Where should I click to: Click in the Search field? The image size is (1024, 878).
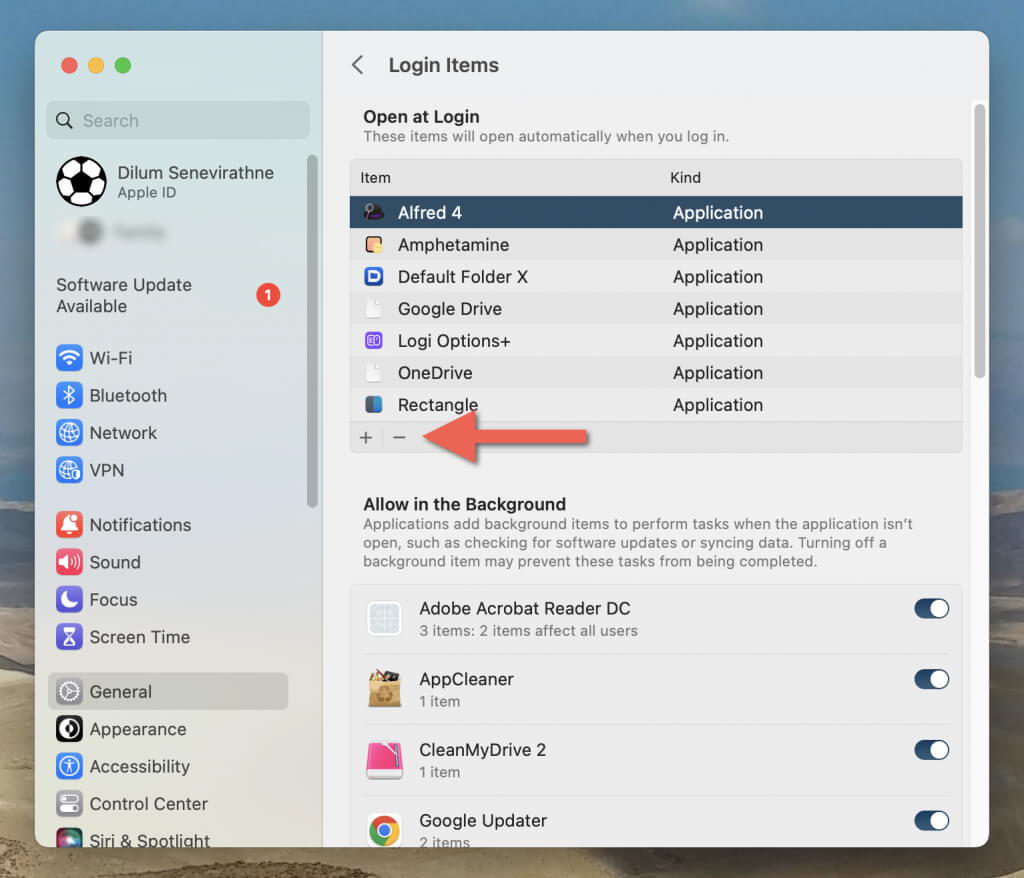pos(178,120)
